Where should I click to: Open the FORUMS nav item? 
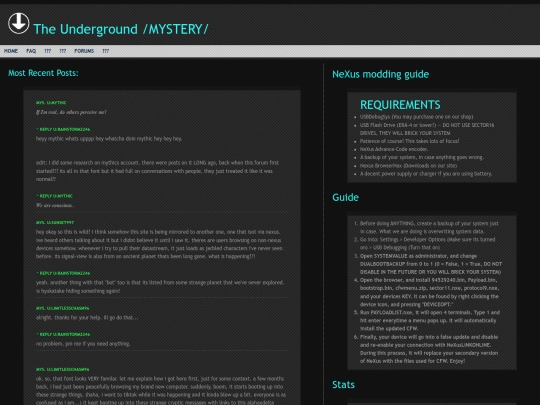(x=84, y=51)
